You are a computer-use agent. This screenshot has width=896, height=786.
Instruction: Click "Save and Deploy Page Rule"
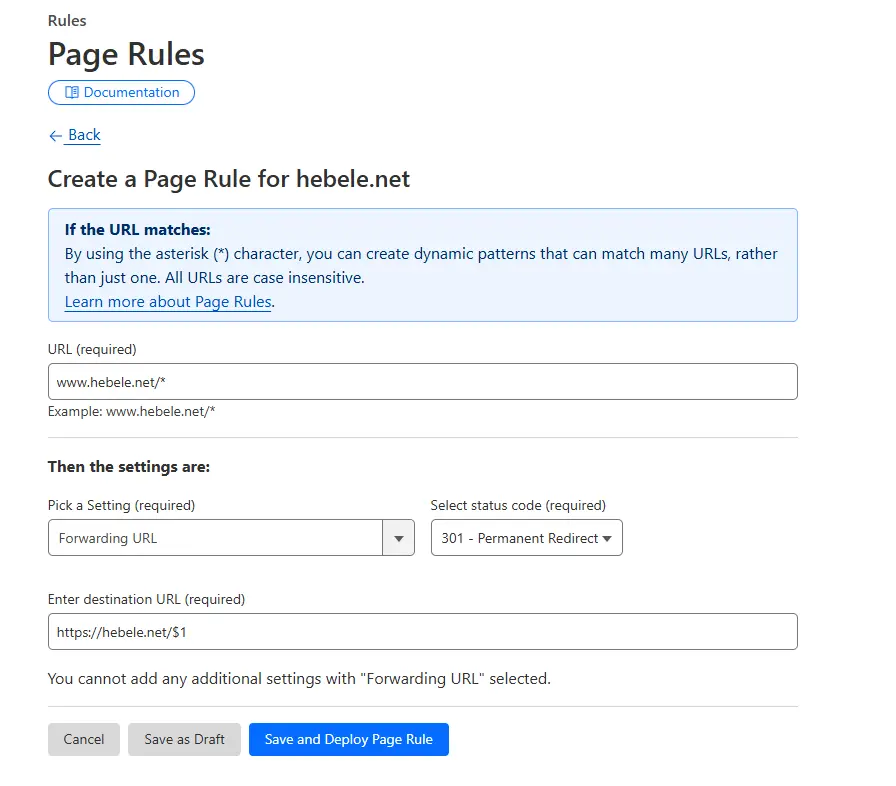click(x=348, y=739)
